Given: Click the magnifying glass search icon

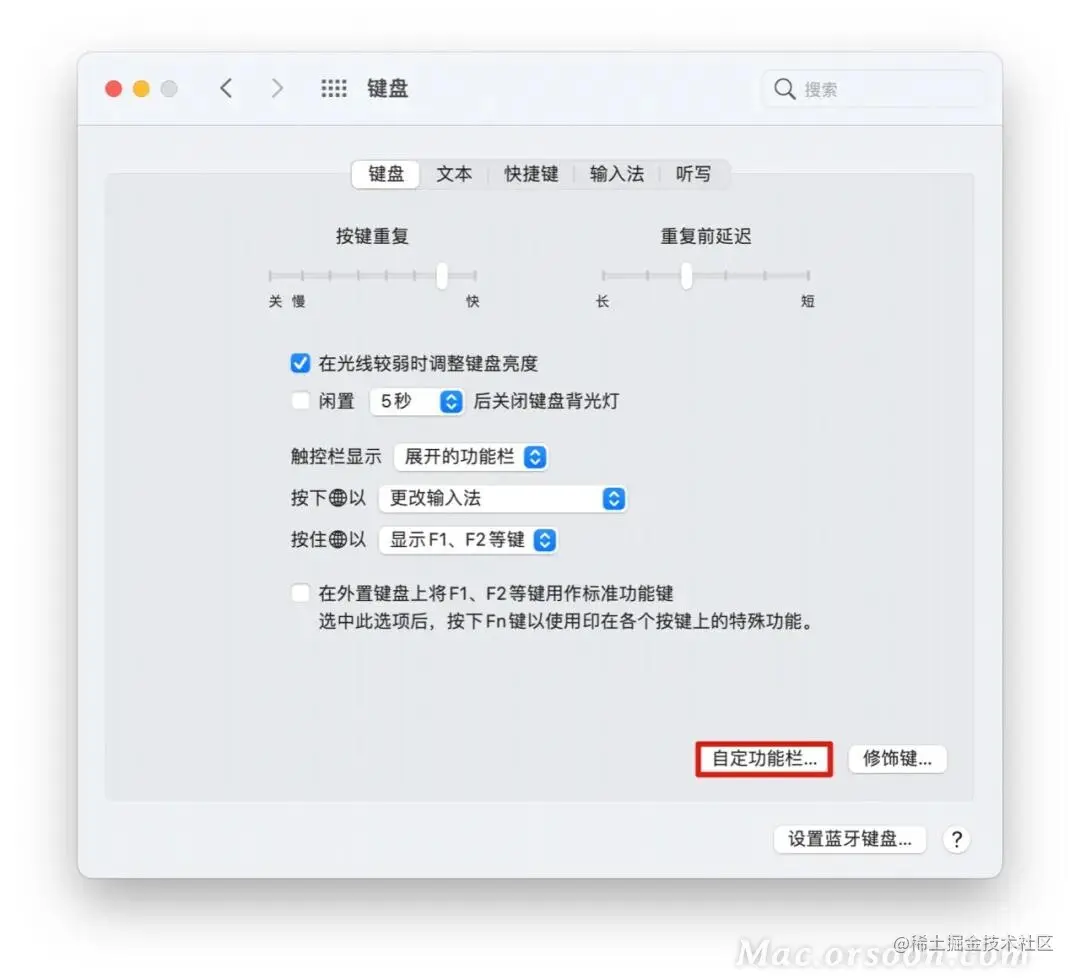Looking at the screenshot, I should pyautogui.click(x=785, y=89).
